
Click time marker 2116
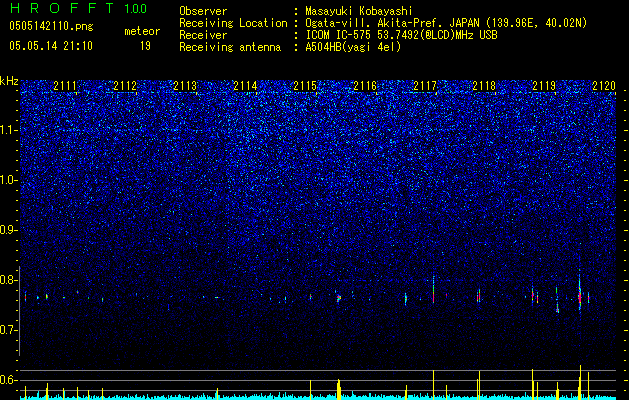pyautogui.click(x=365, y=86)
